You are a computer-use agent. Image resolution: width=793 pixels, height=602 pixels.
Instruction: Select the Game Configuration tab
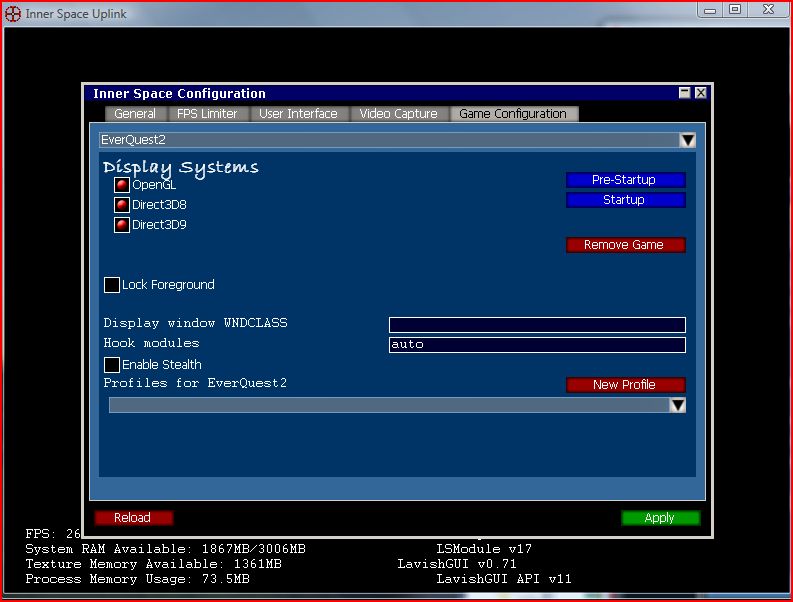513,114
